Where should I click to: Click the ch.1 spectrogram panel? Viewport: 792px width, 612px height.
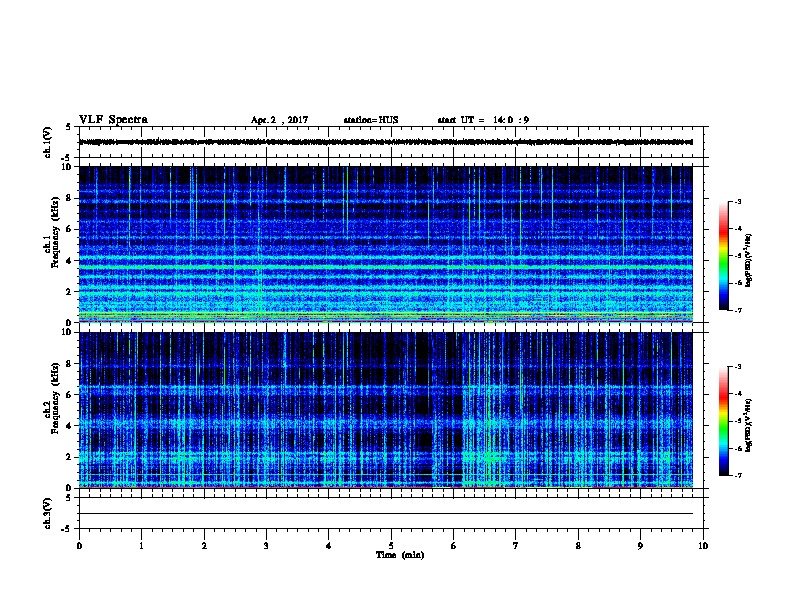tap(386, 244)
